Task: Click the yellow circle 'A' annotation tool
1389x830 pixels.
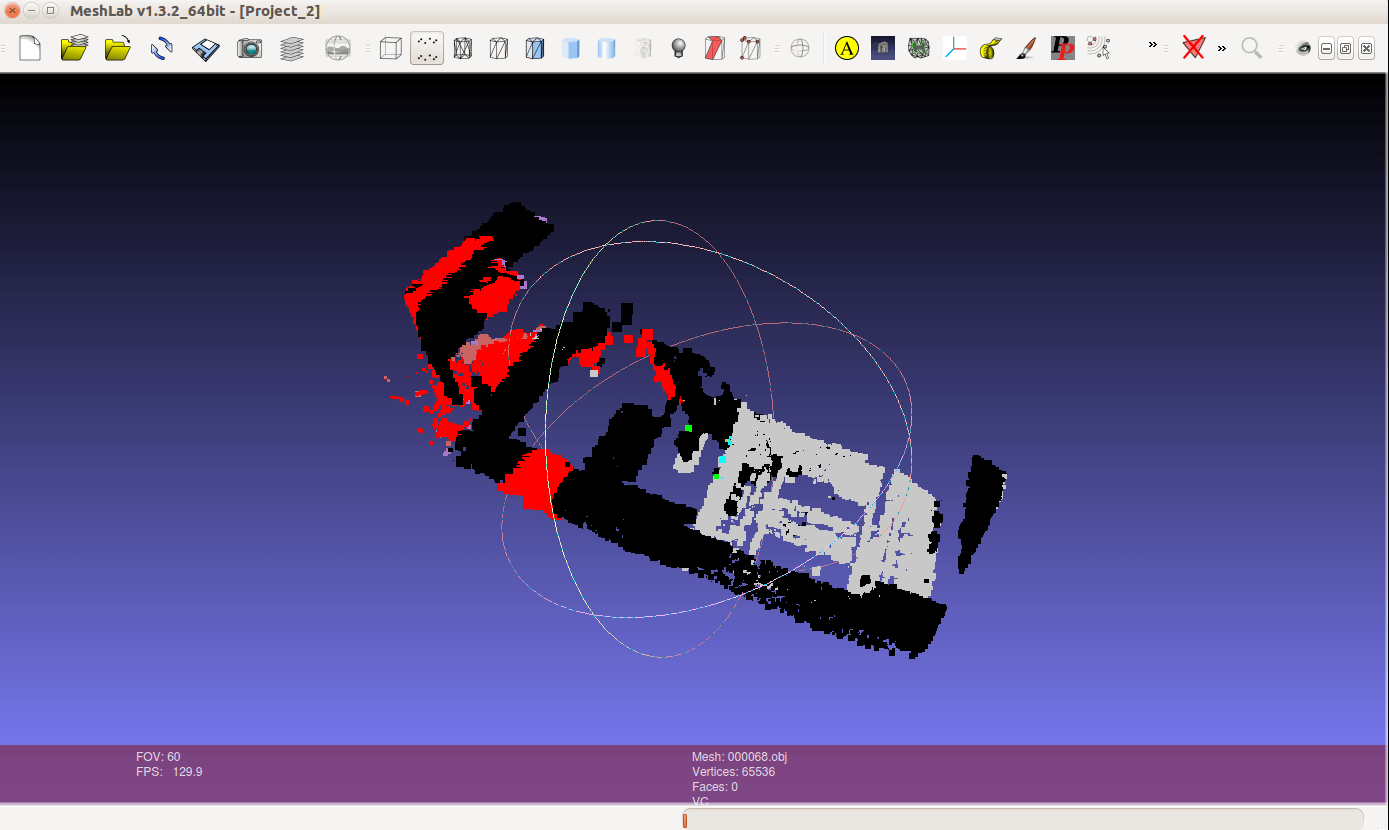Action: point(847,48)
